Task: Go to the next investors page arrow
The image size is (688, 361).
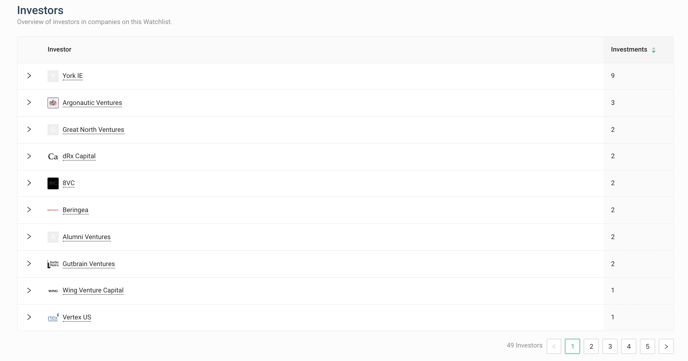Action: (x=666, y=346)
